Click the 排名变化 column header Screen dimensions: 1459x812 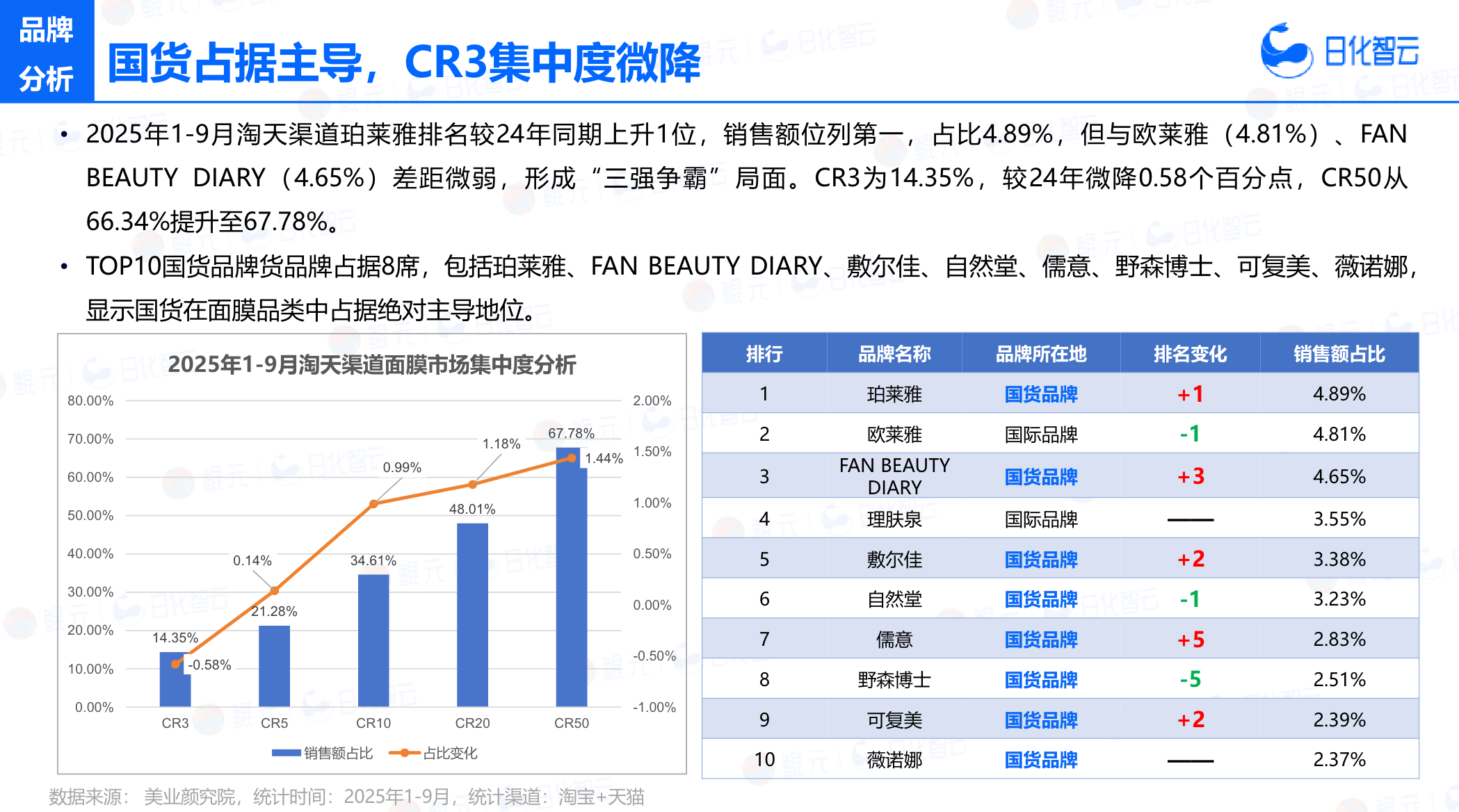(x=1190, y=354)
